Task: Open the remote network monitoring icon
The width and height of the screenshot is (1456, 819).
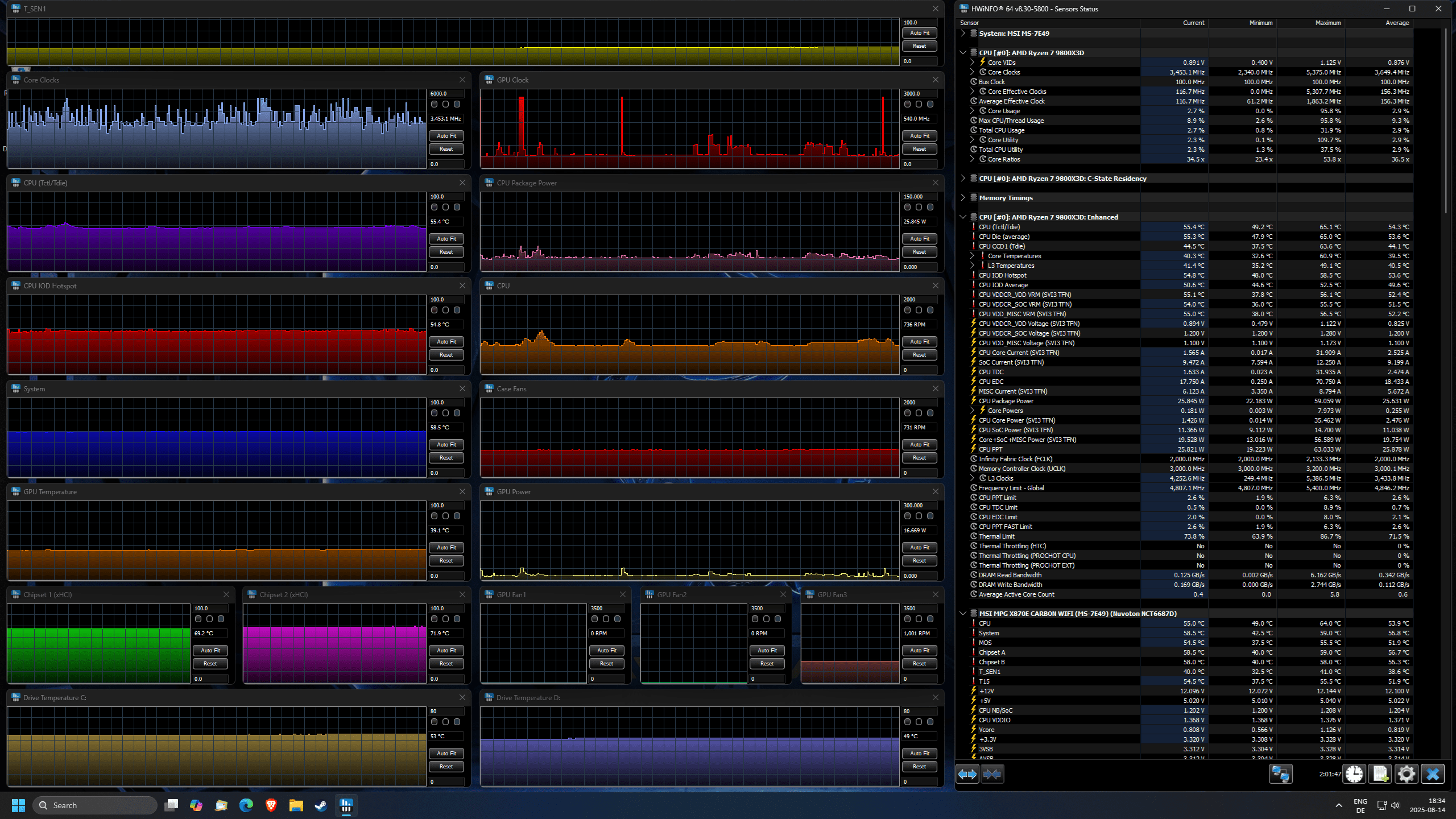Action: pyautogui.click(x=1280, y=774)
